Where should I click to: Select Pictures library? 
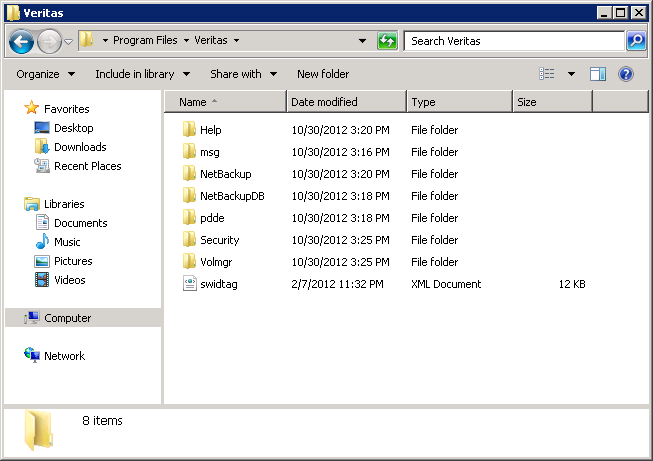[73, 261]
